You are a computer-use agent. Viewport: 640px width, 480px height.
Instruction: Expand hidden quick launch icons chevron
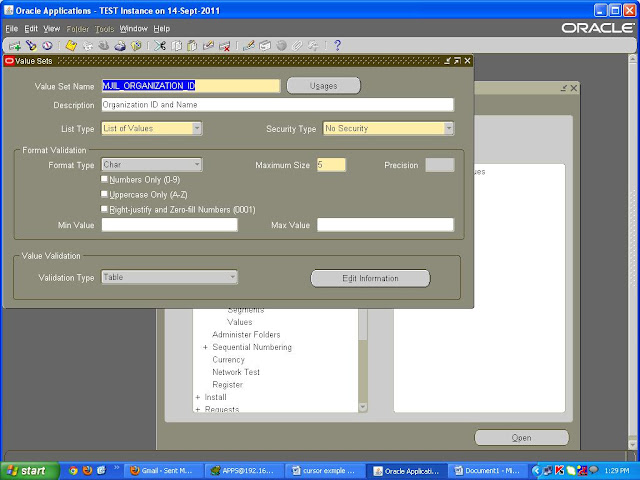point(116,468)
